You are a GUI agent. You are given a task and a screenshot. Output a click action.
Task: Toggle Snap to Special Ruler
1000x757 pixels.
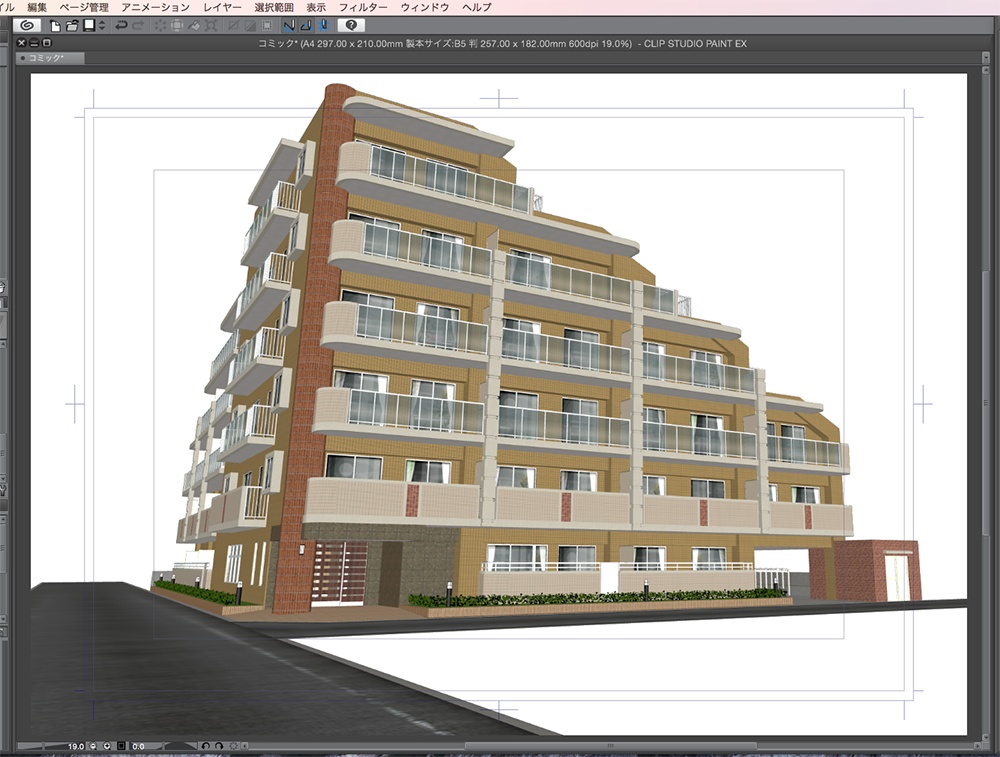pos(306,26)
